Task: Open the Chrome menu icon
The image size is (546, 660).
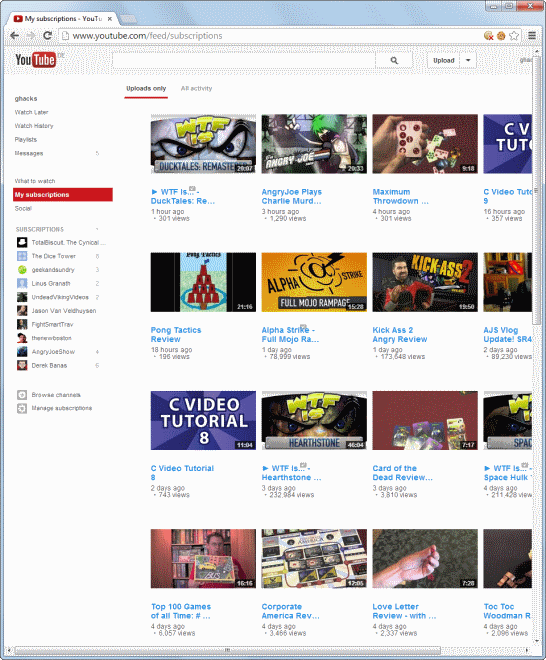Action: point(532,36)
